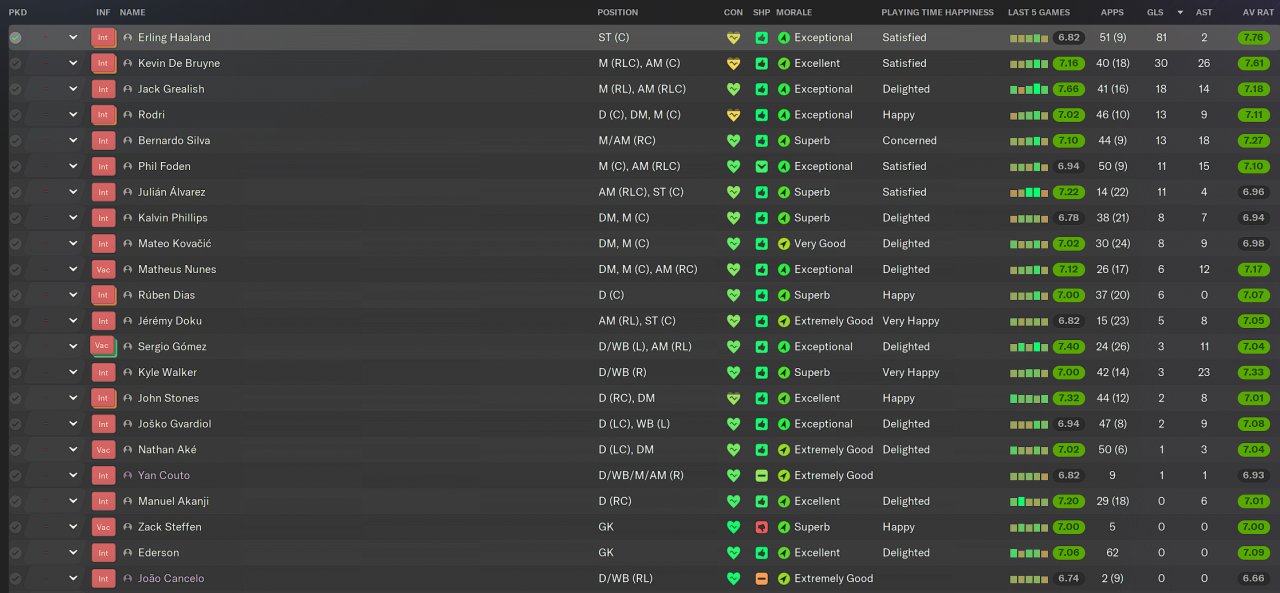Toggle the picked checkmark for Erling Haaland
The width and height of the screenshot is (1280, 593).
(15, 38)
